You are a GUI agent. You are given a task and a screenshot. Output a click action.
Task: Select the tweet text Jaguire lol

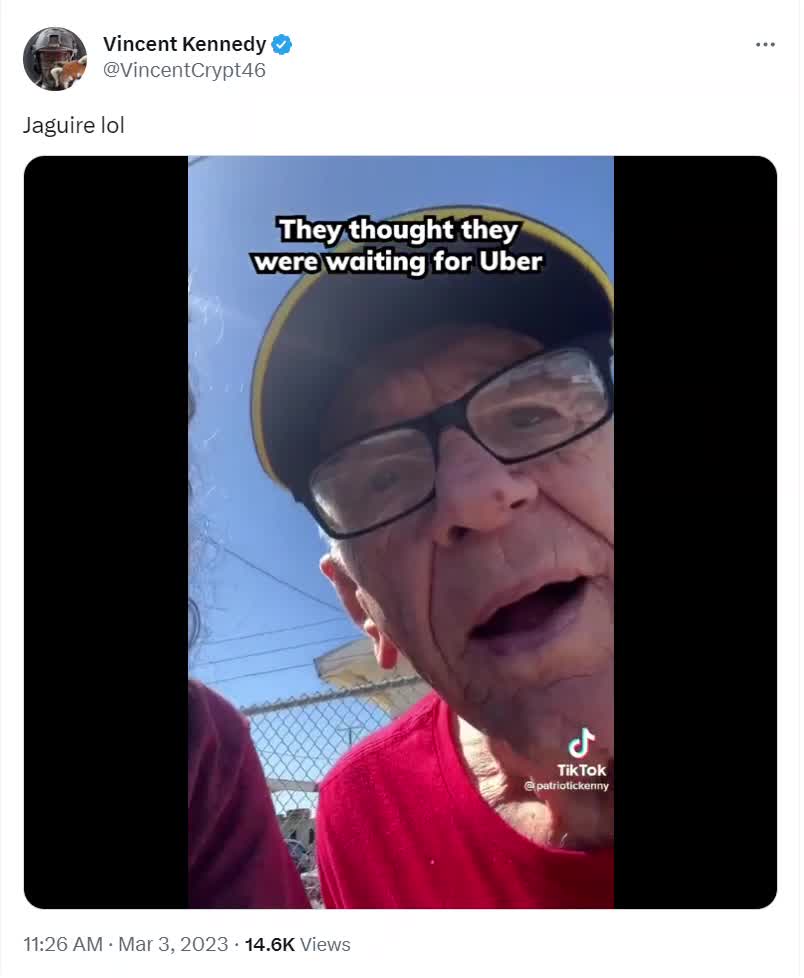[x=74, y=125]
